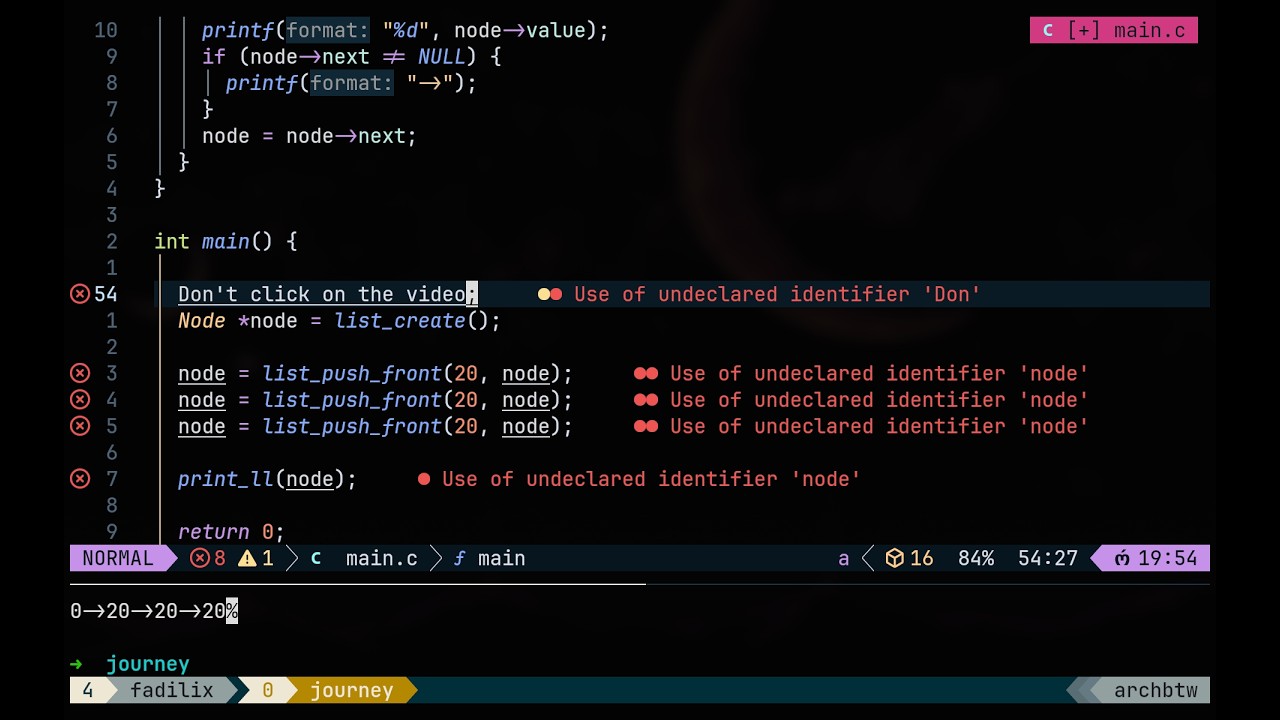
Task: Click list_push_front on line 3
Action: (x=352, y=373)
